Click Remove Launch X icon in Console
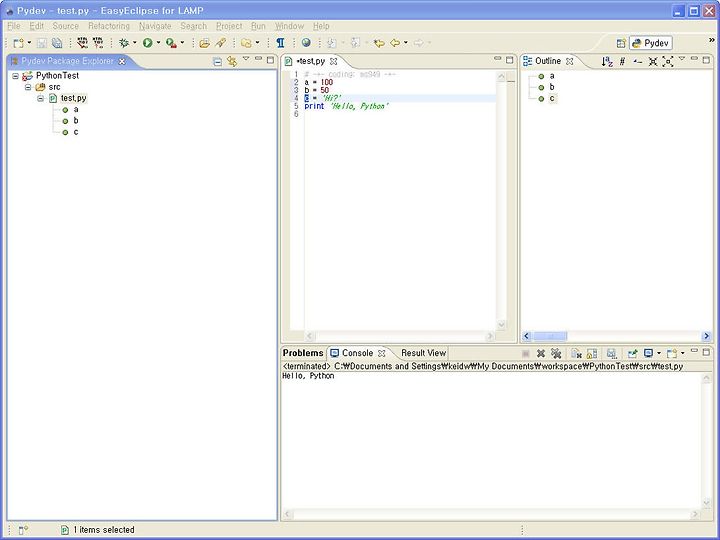 (x=541, y=353)
